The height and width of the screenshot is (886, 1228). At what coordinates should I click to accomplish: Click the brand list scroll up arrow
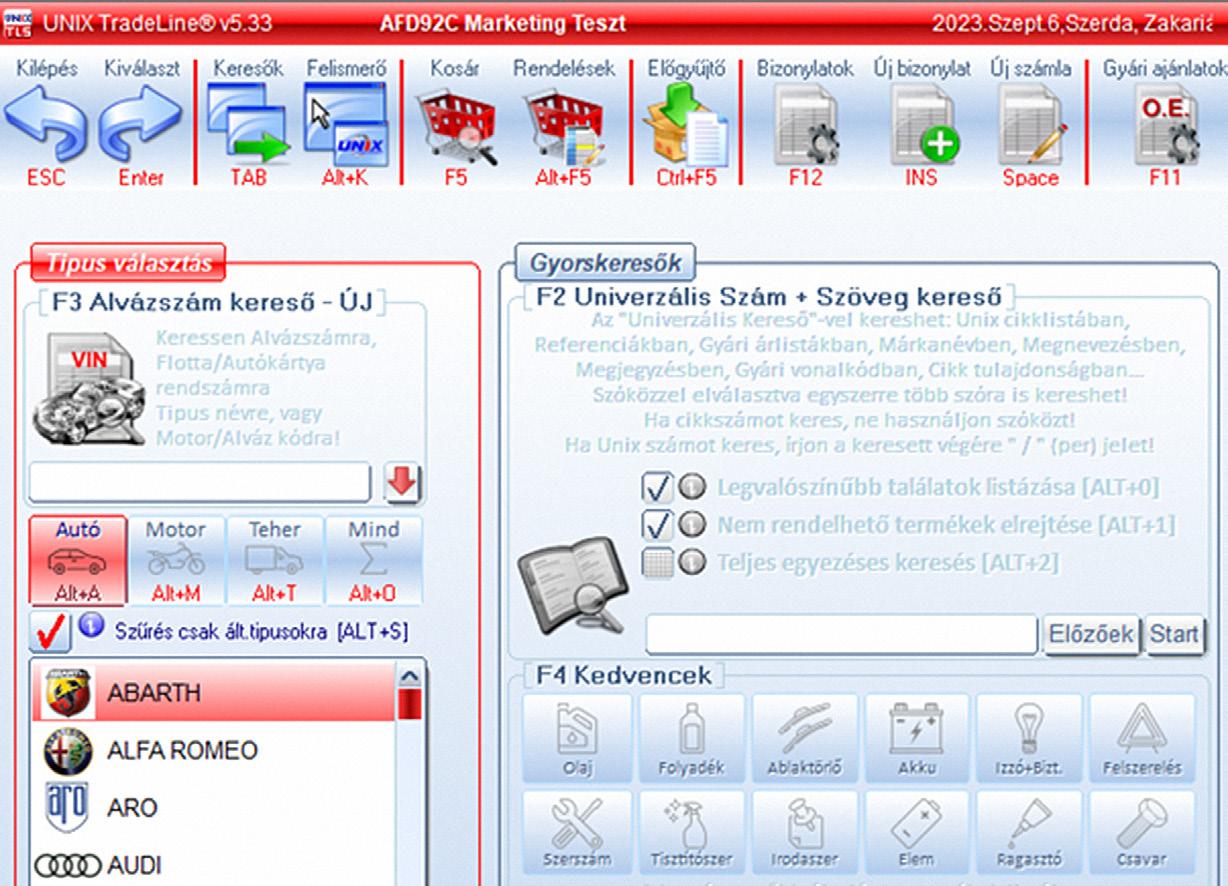409,675
